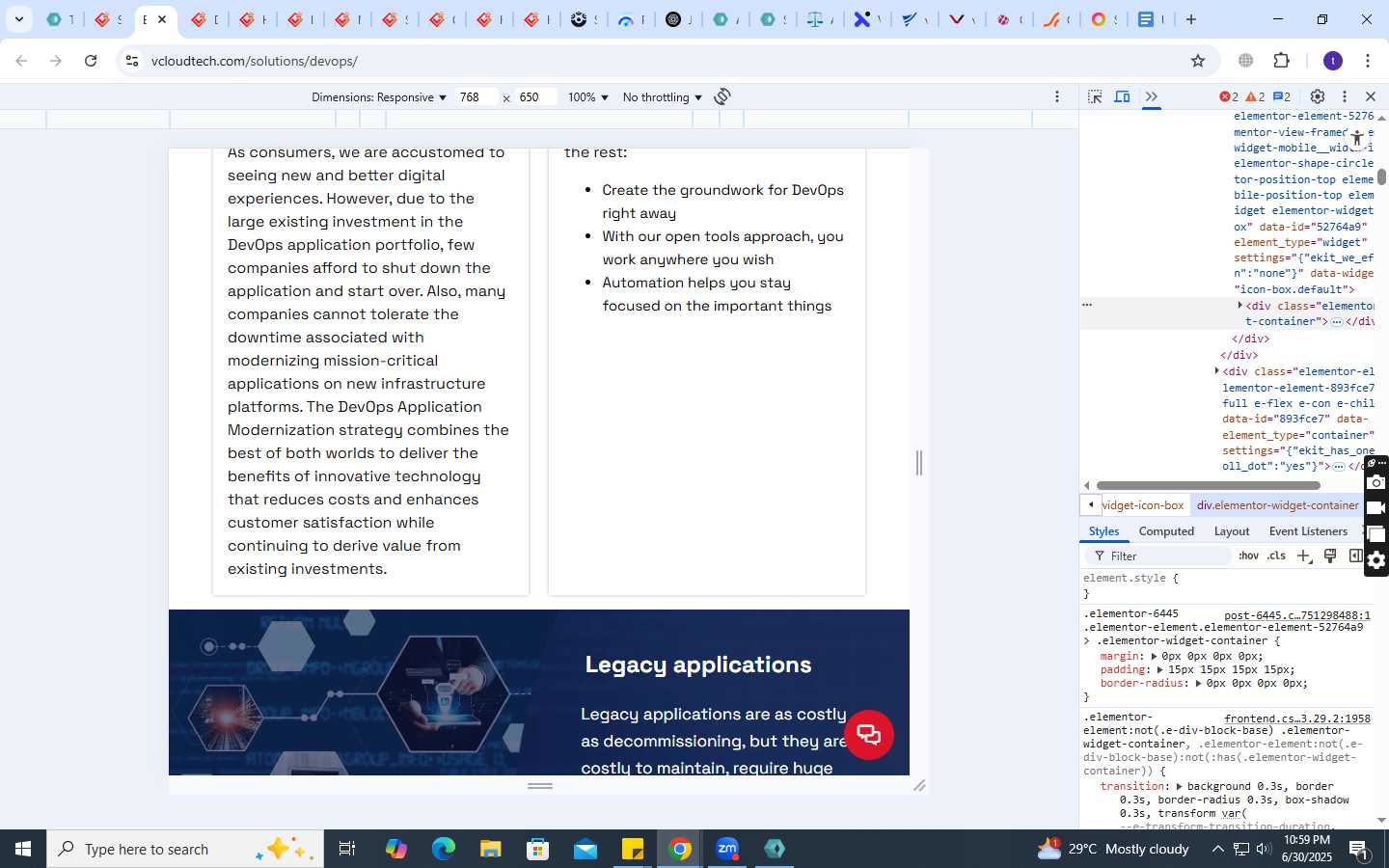Close the active browser tab
Screen dimensions: 1389x868
click(x=162, y=19)
